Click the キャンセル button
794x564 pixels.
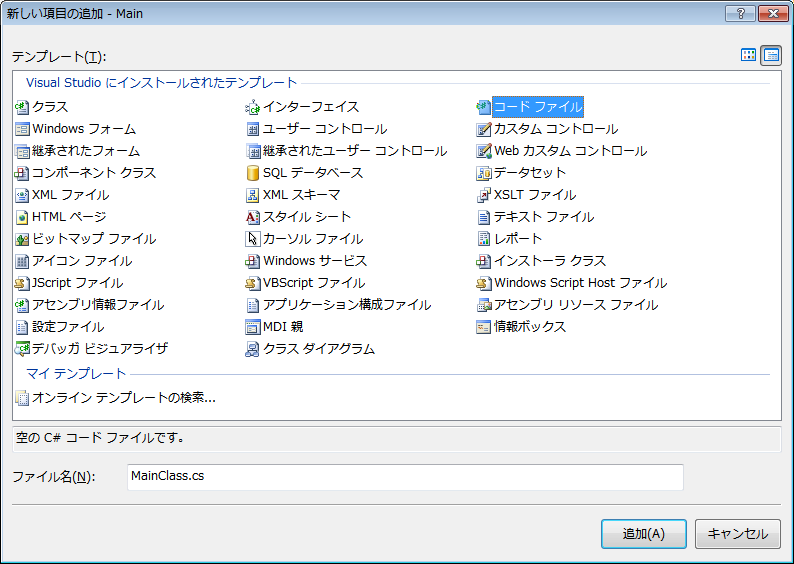click(x=737, y=534)
